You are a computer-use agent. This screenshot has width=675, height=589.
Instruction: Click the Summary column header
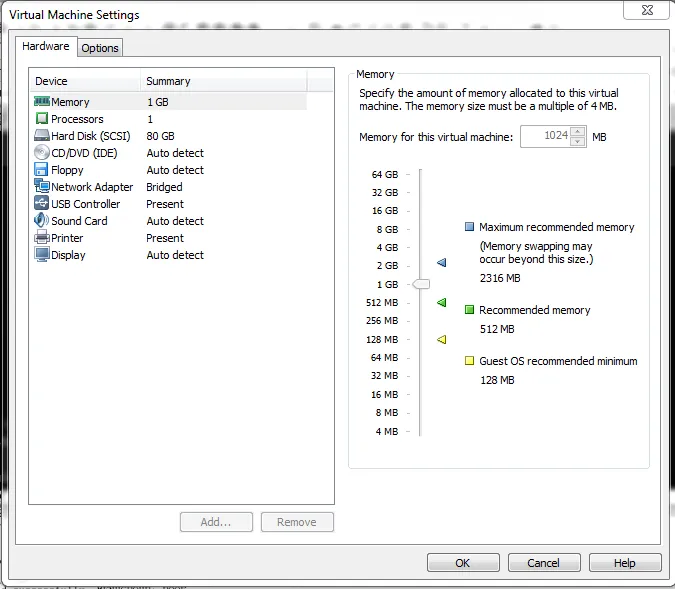coord(224,81)
